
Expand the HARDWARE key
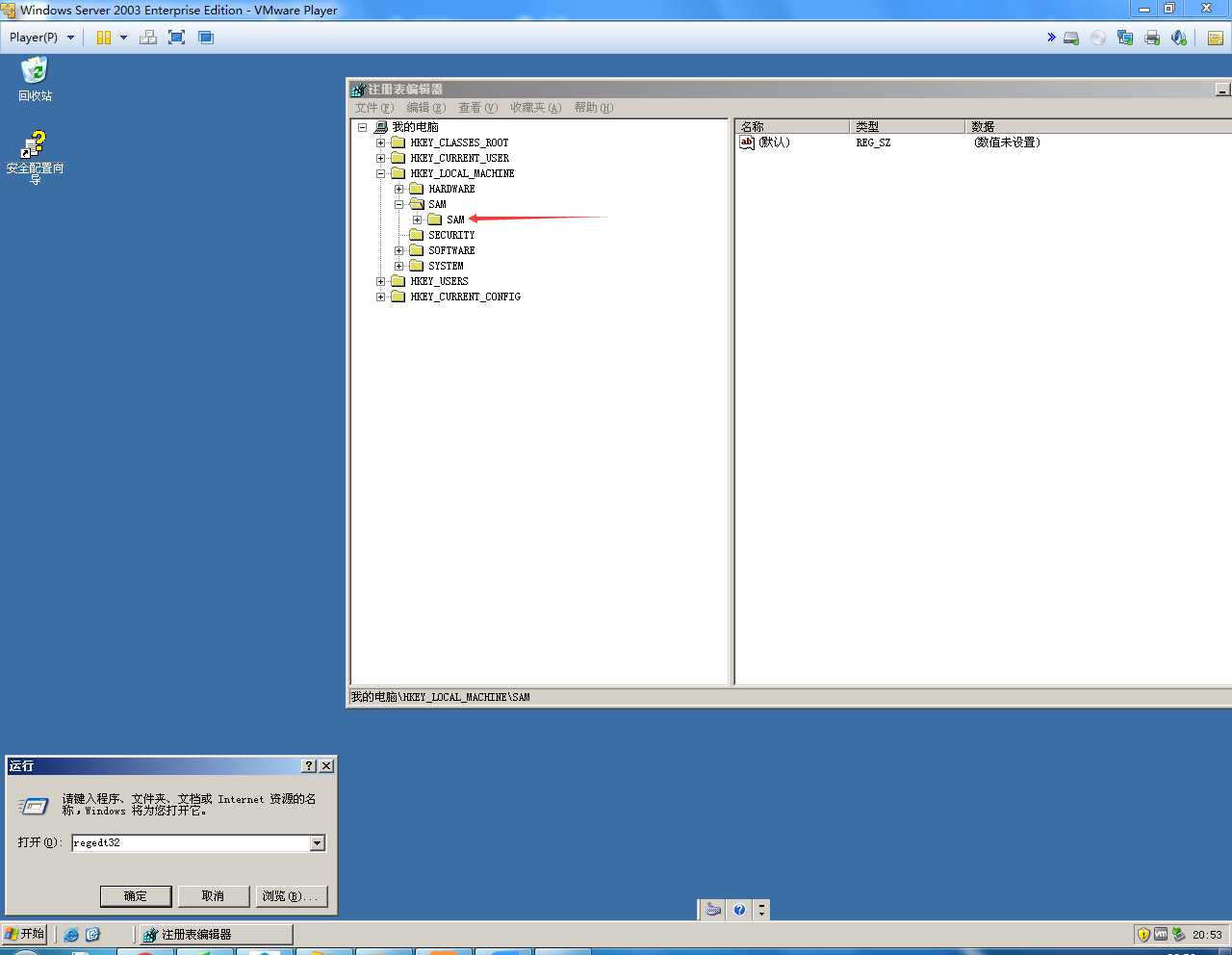point(399,189)
